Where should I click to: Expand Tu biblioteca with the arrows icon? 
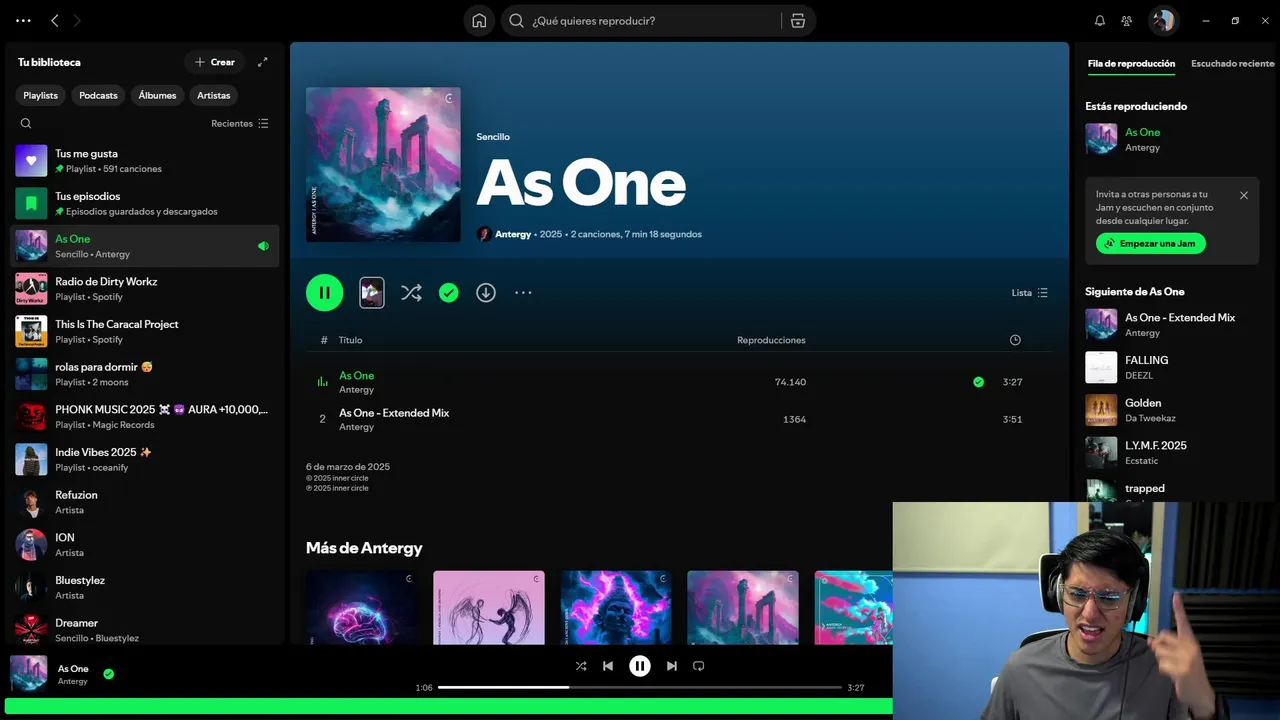click(x=262, y=62)
